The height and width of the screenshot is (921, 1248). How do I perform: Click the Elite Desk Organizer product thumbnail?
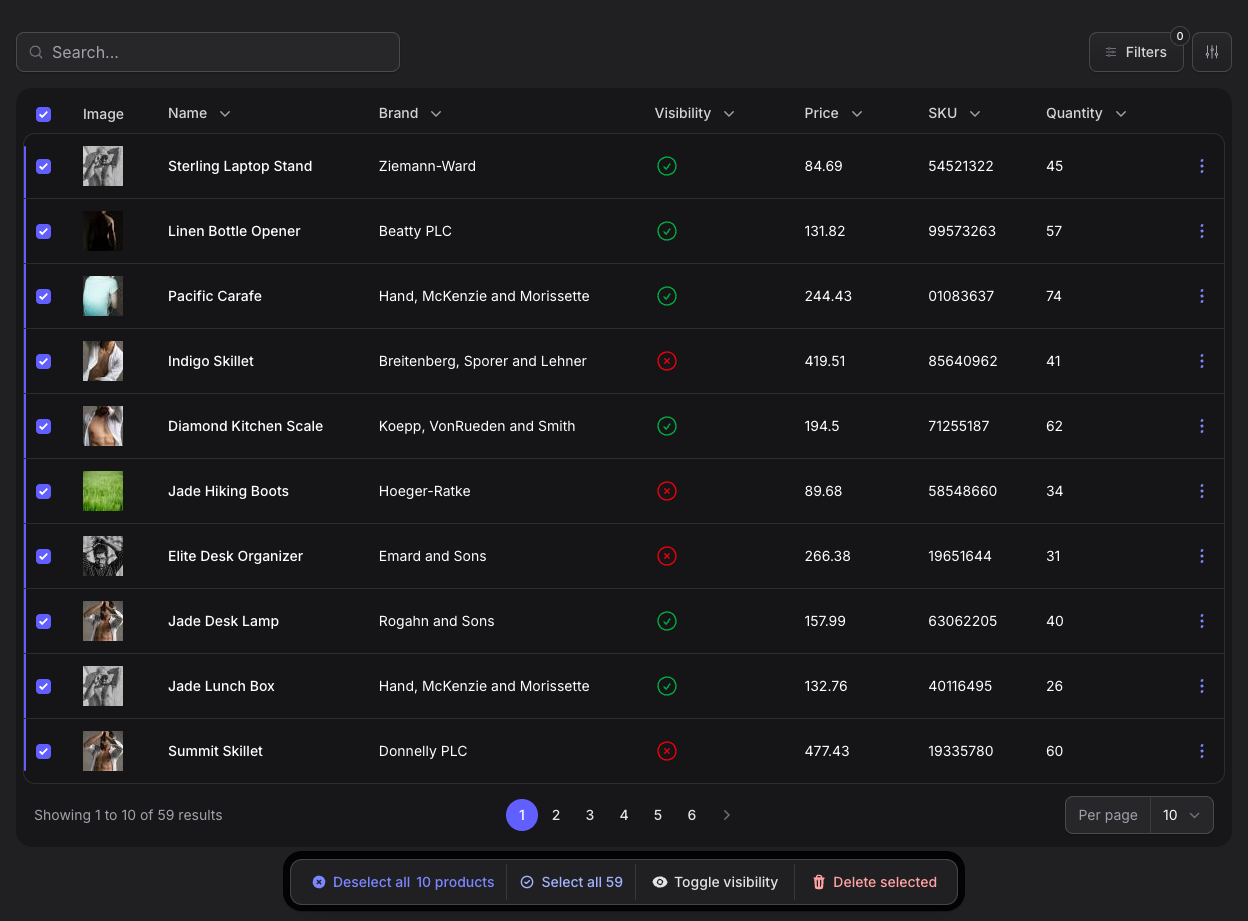coord(103,556)
